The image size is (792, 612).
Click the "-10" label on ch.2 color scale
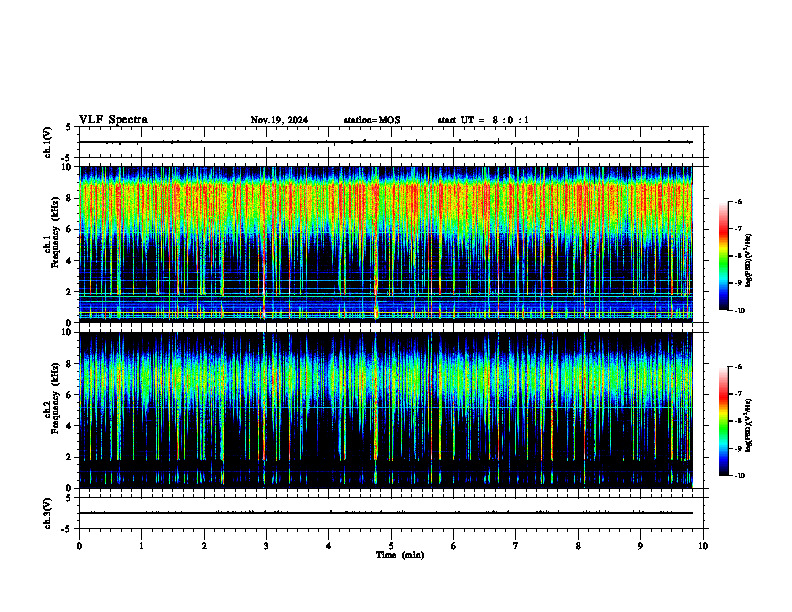(x=739, y=476)
